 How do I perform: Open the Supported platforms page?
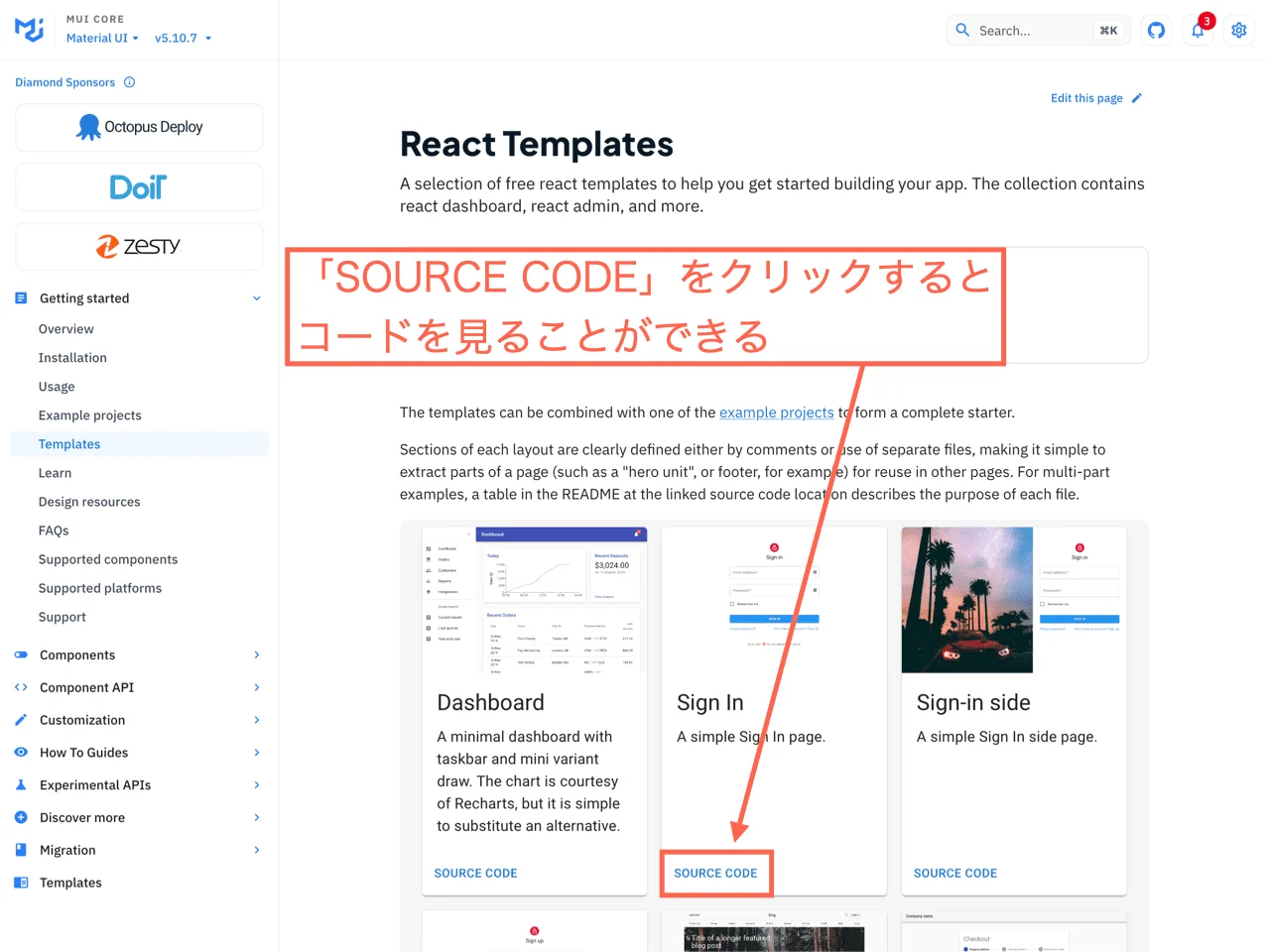click(100, 588)
